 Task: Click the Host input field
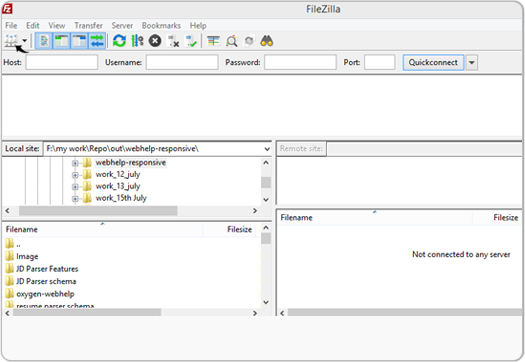pyautogui.click(x=62, y=62)
